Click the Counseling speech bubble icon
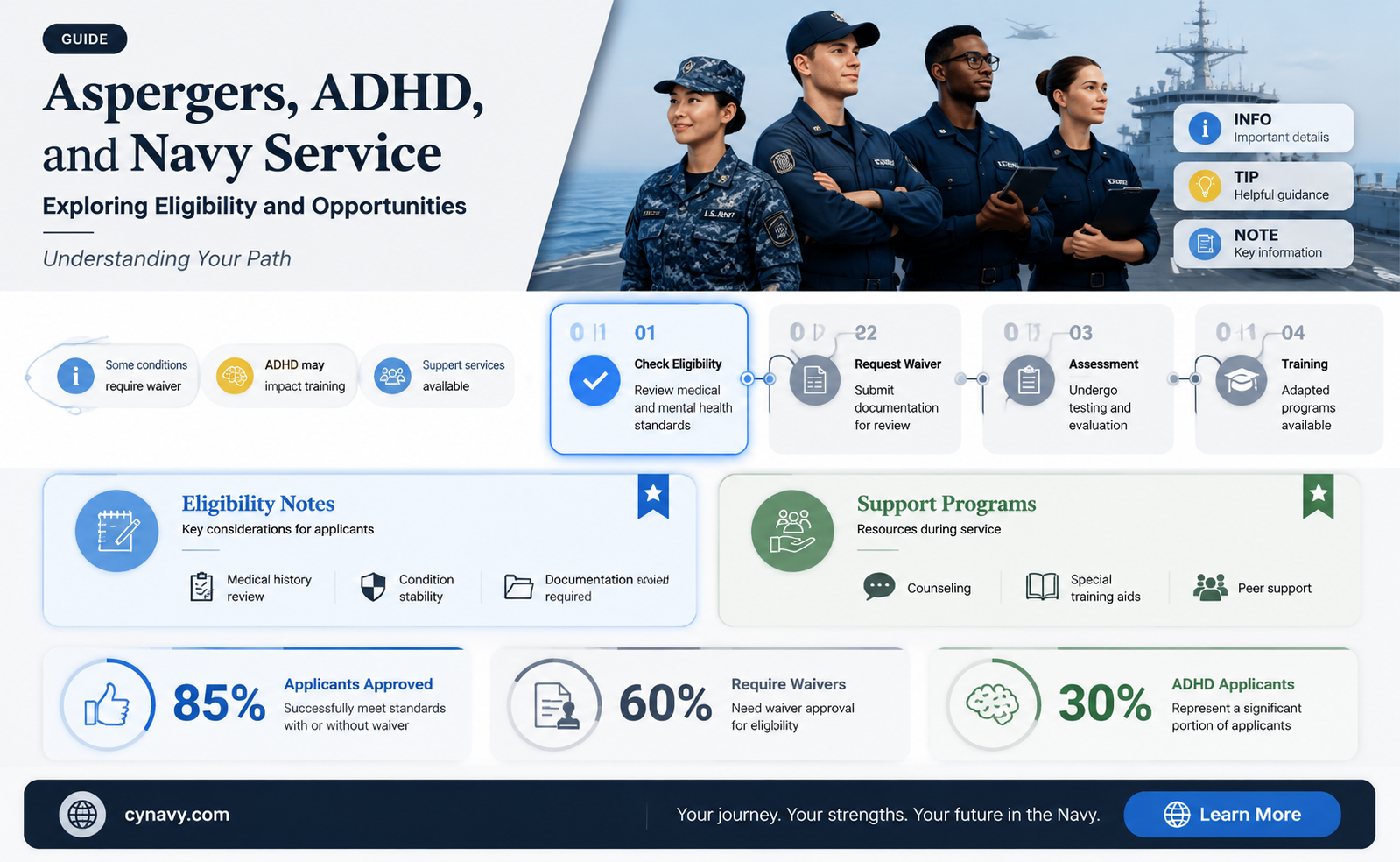The image size is (1400, 862). (879, 587)
